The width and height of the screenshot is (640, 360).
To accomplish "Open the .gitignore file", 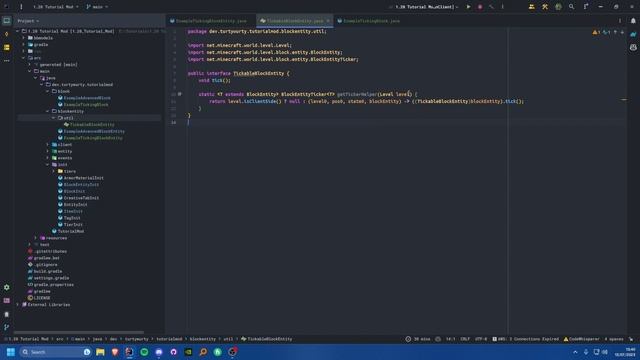I will coord(45,264).
